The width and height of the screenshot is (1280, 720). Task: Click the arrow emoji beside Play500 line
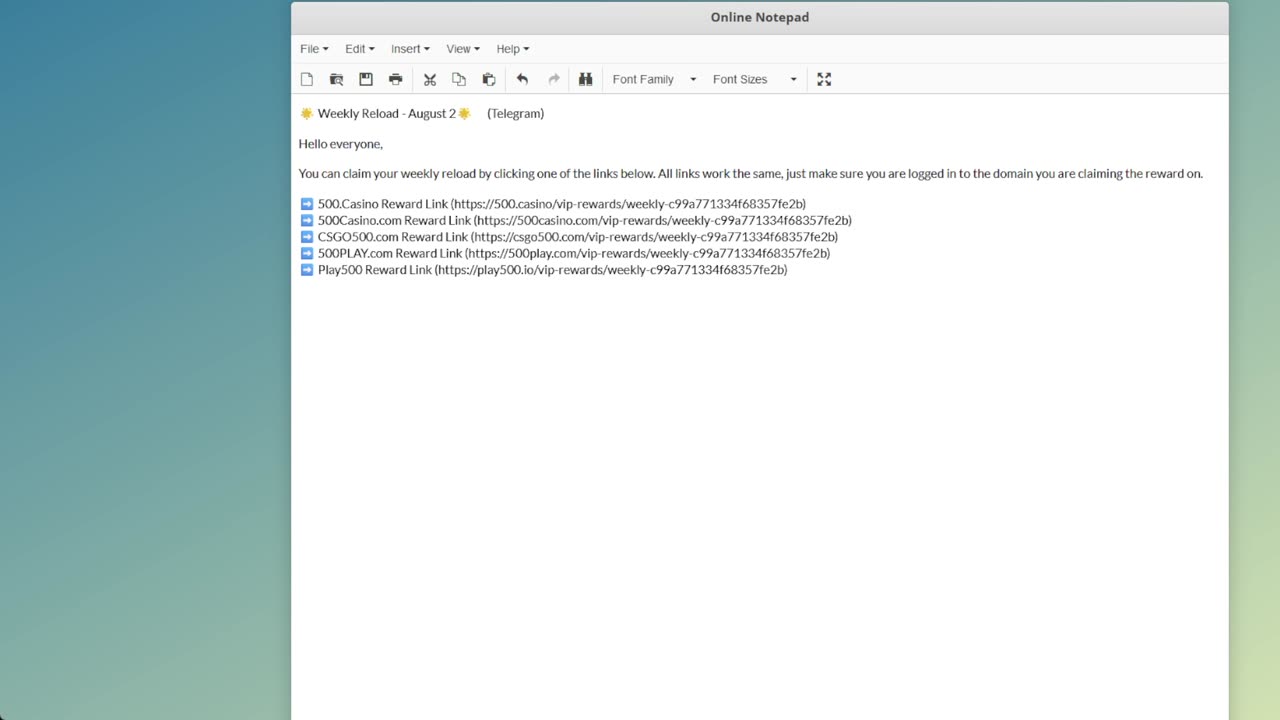point(307,270)
